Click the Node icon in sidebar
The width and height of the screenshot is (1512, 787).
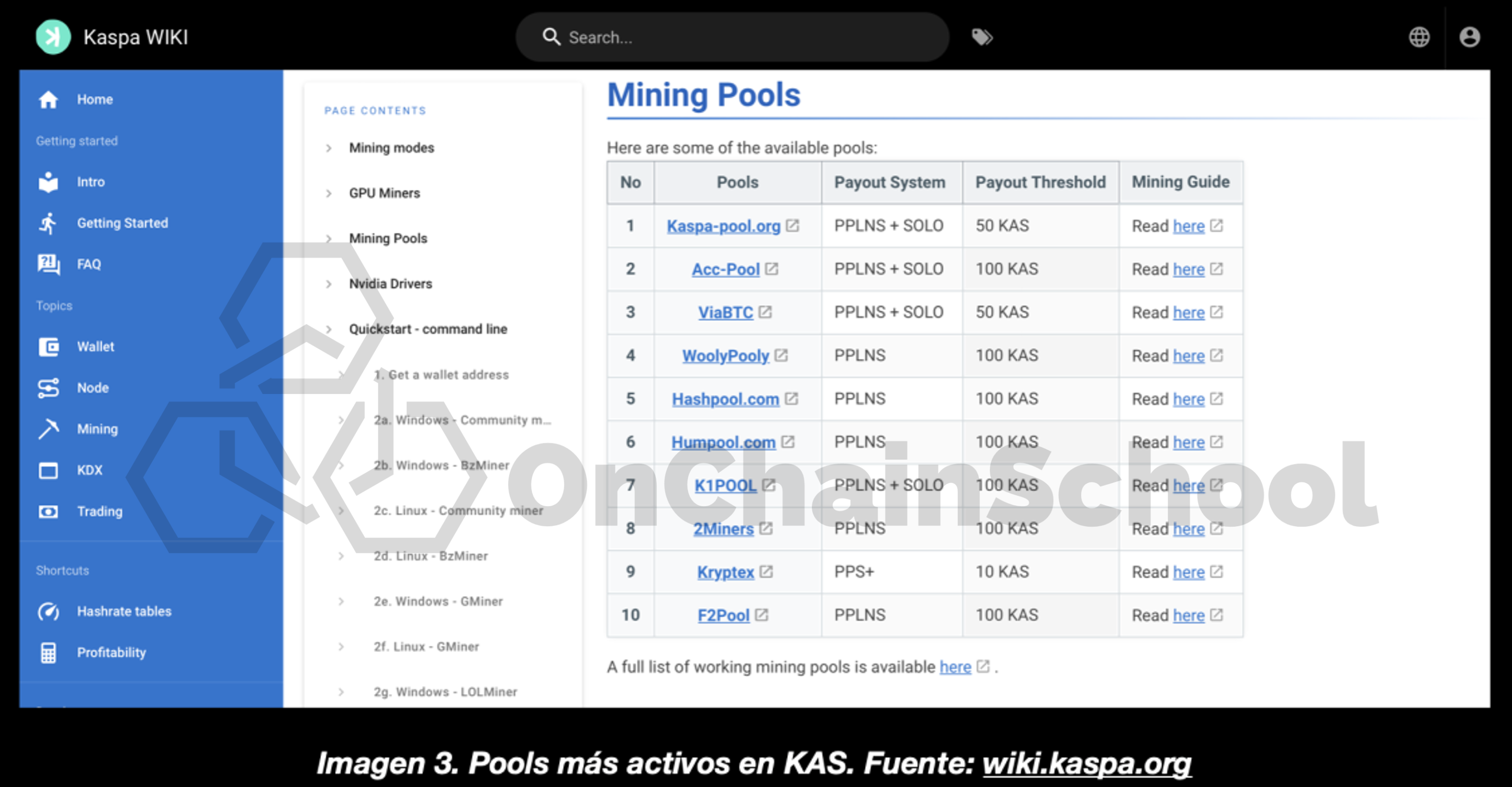(48, 388)
